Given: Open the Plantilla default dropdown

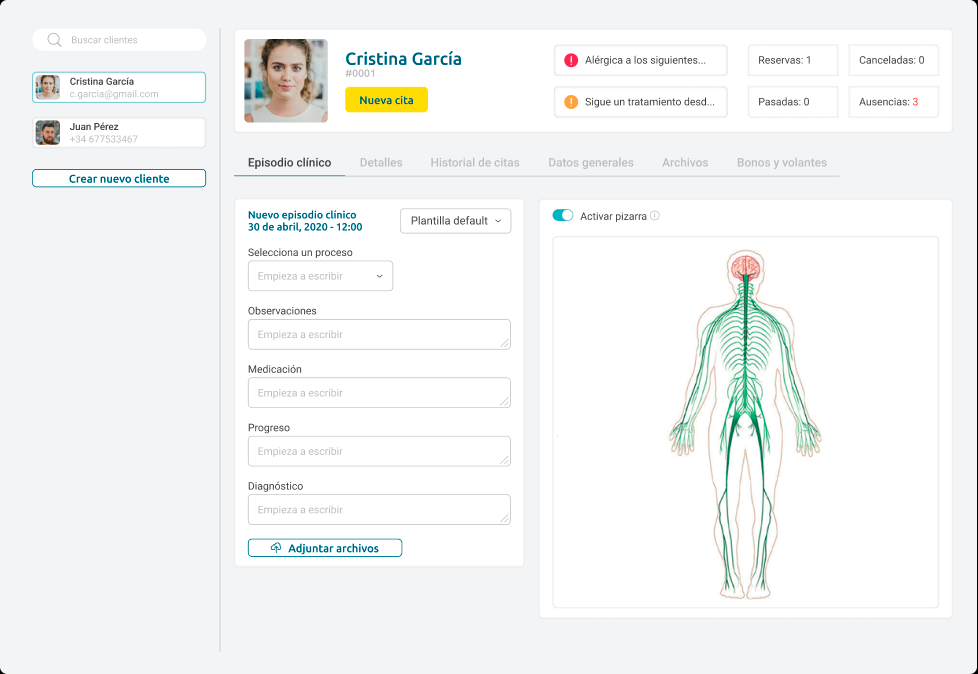Looking at the screenshot, I should coord(455,221).
